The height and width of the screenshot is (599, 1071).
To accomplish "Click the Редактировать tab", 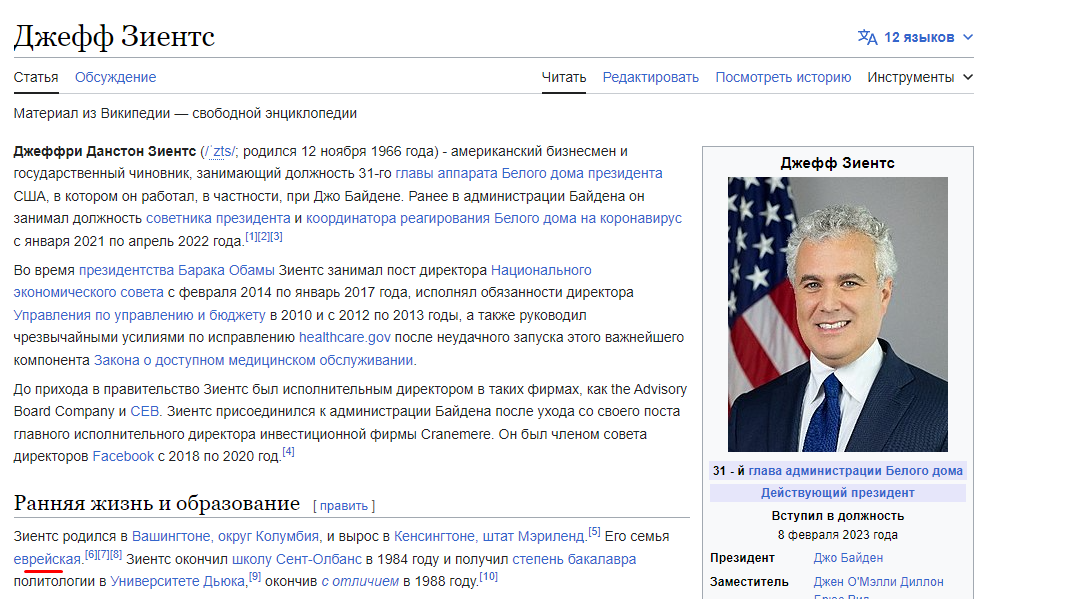I will (650, 77).
